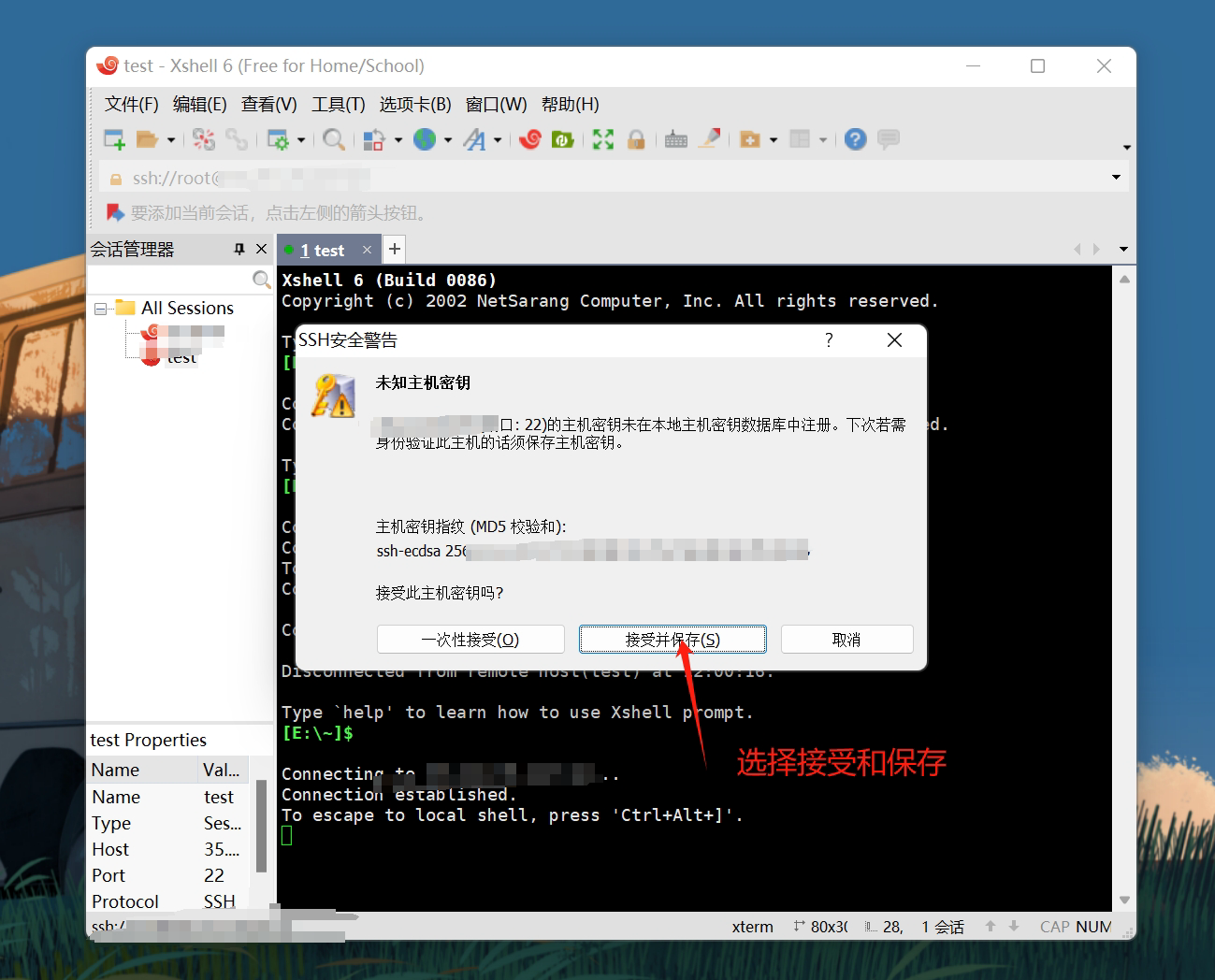Switch to the '1 test' session tab

pos(322,250)
